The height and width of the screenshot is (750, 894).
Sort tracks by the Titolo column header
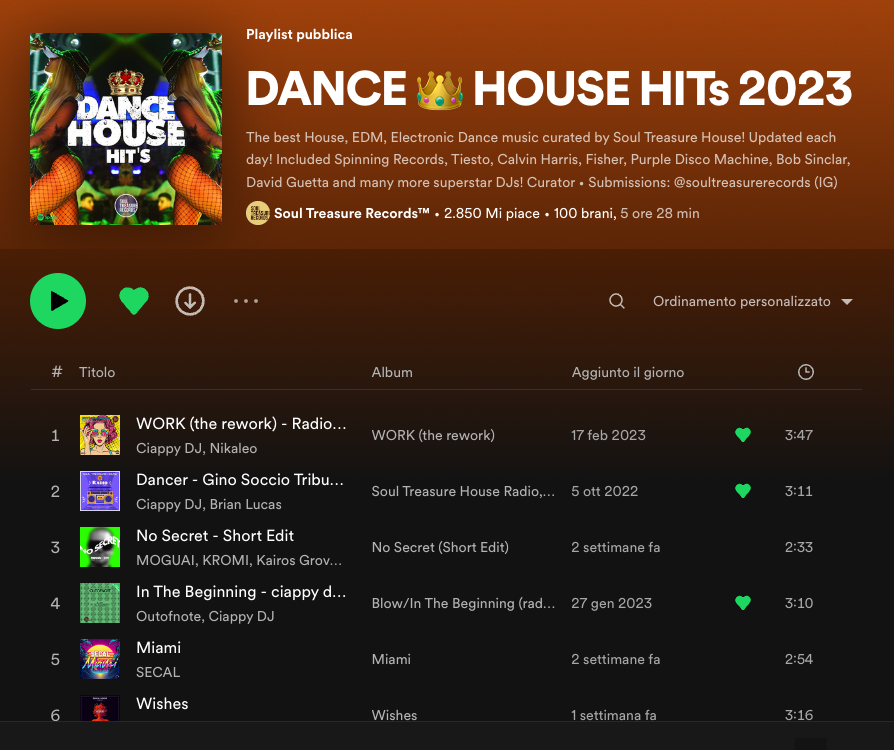pyautogui.click(x=97, y=372)
